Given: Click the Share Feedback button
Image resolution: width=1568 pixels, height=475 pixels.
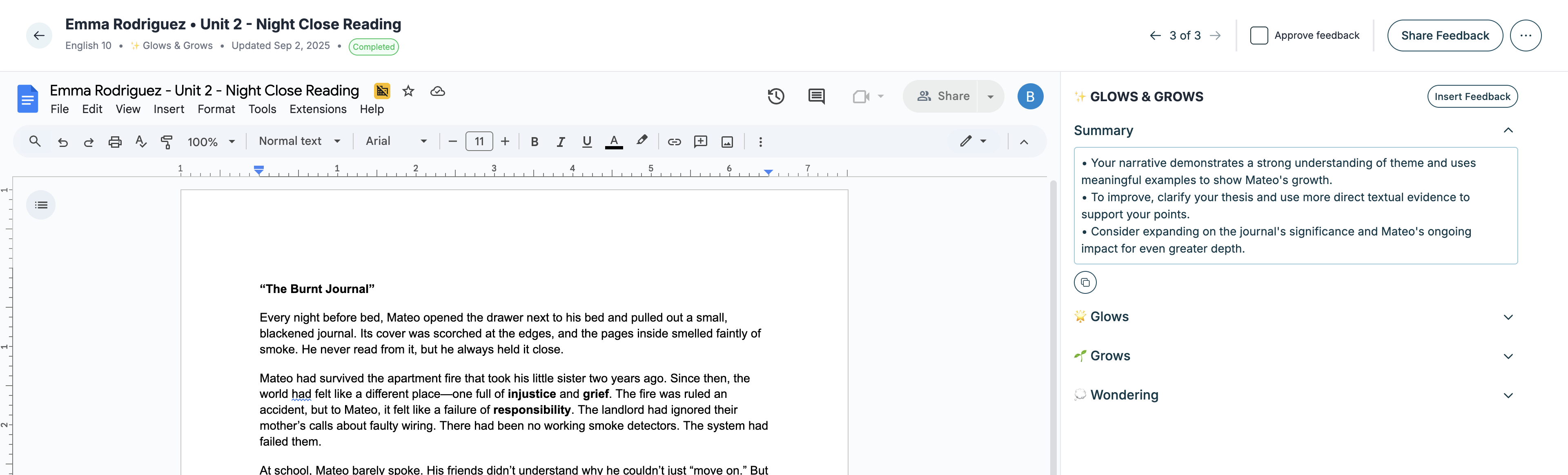Looking at the screenshot, I should tap(1444, 35).
